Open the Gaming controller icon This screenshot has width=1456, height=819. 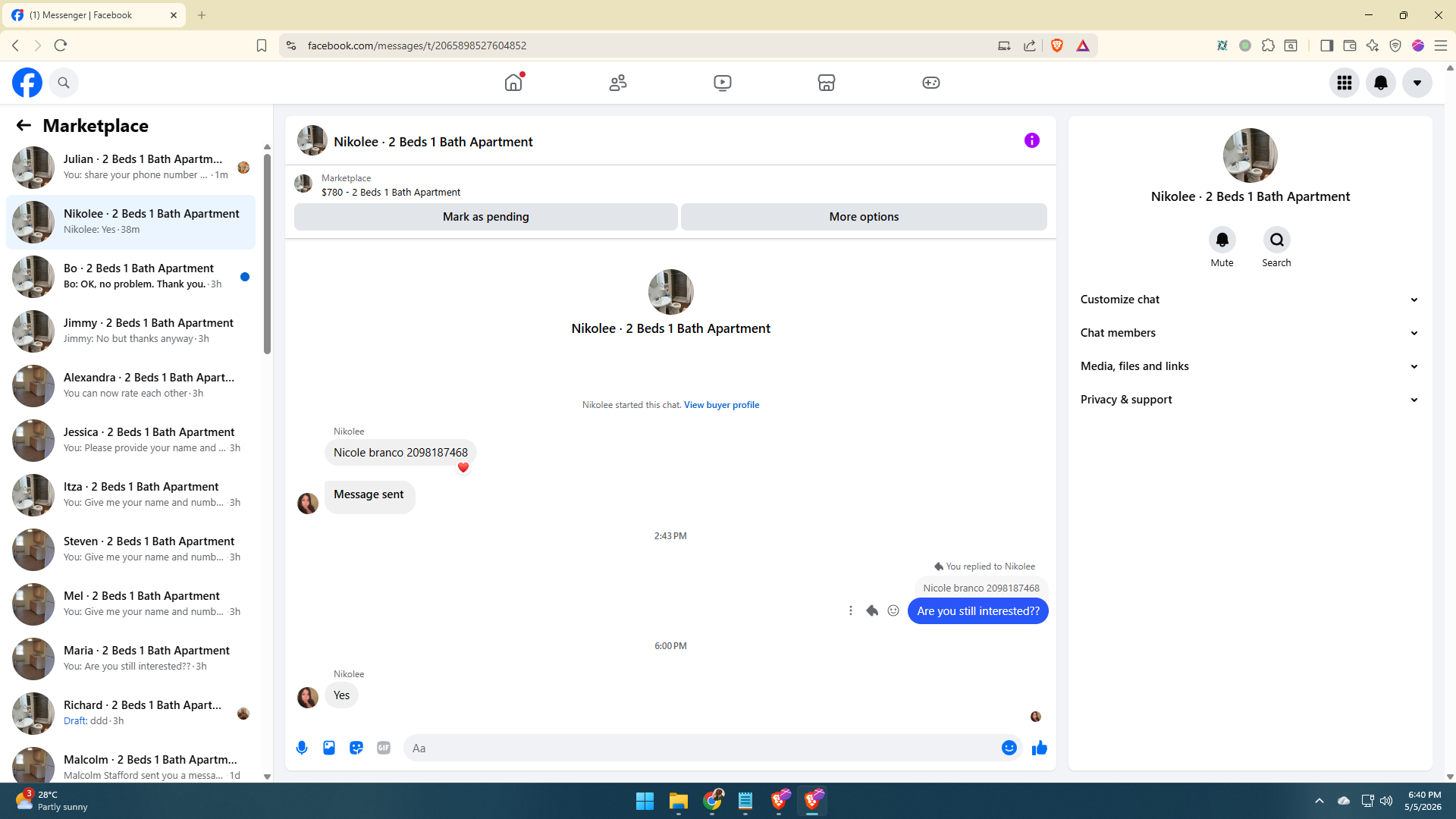point(931,83)
